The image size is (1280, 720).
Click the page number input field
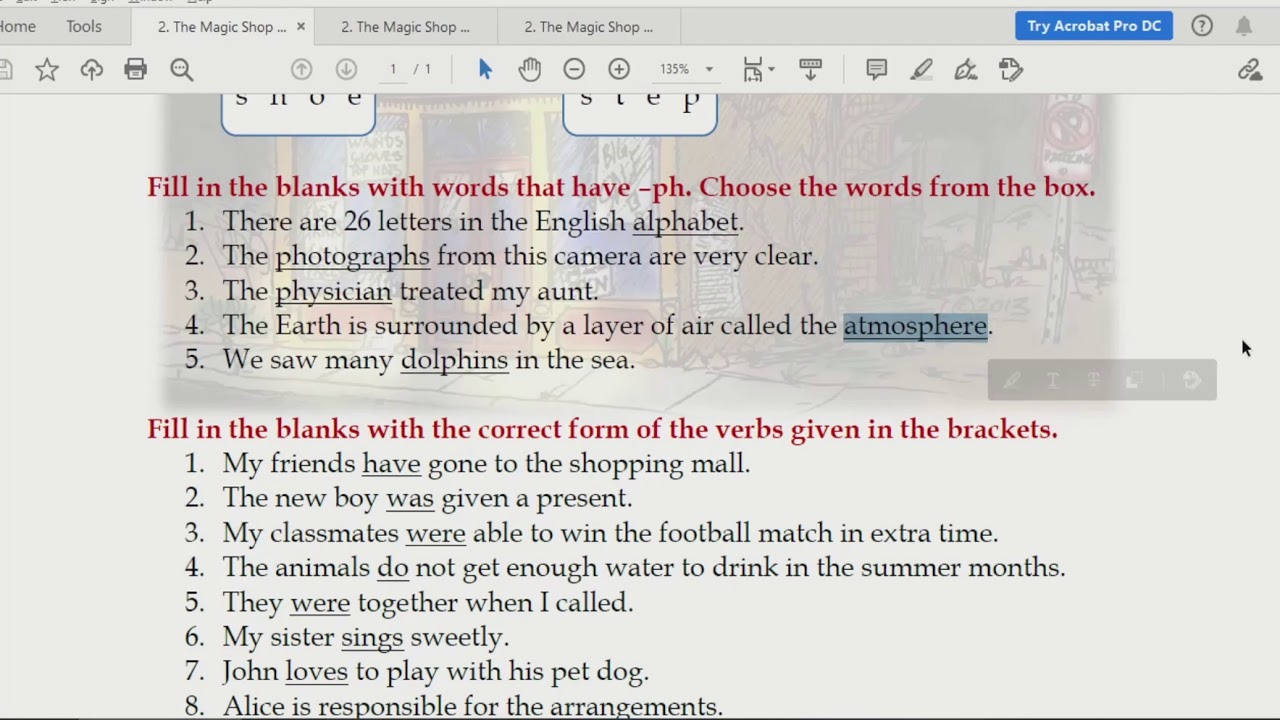[x=393, y=69]
